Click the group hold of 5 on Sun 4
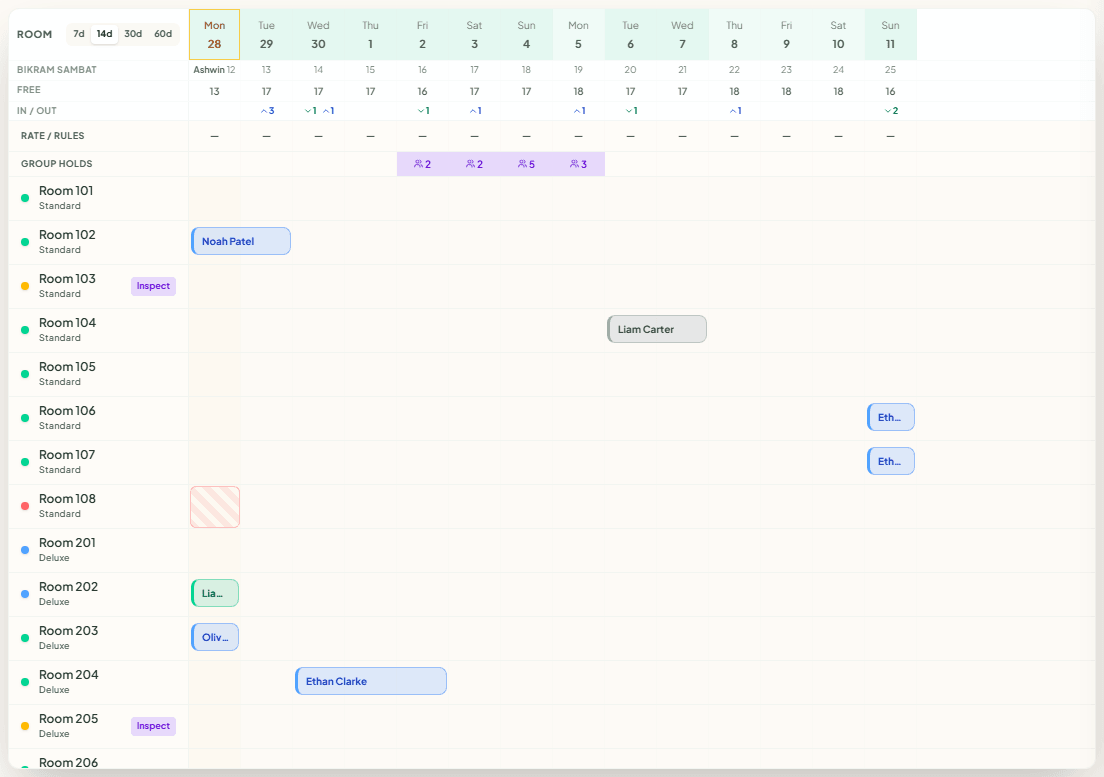 coord(527,164)
